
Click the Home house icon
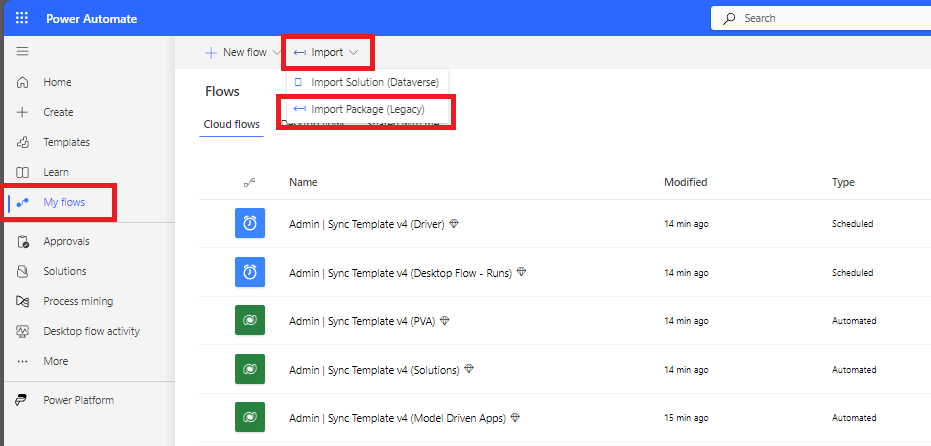23,82
